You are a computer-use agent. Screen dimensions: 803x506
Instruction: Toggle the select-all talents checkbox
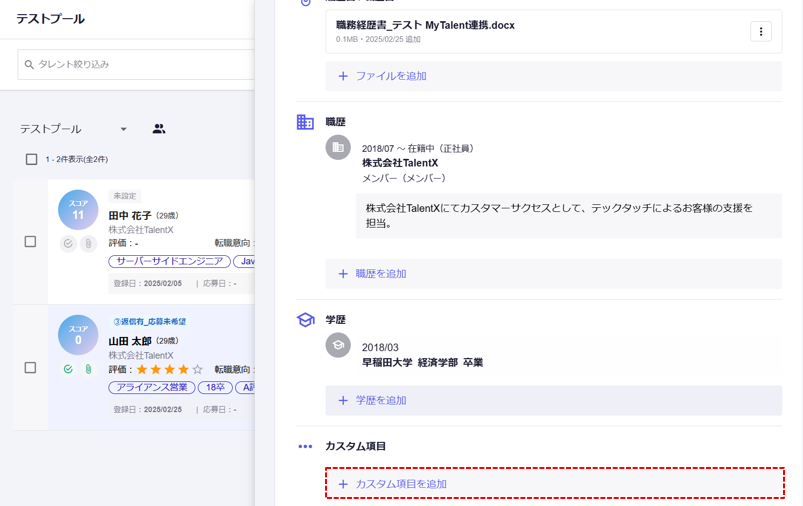(x=31, y=159)
